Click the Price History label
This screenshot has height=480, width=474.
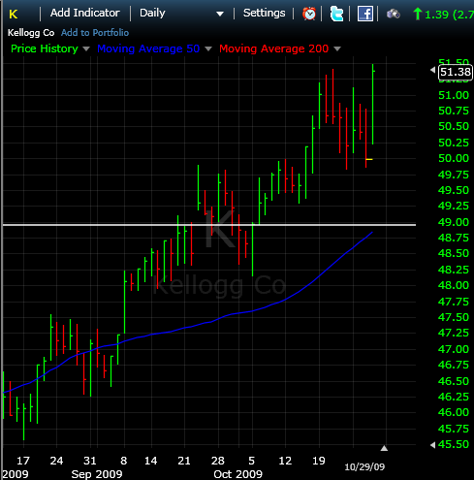point(44,49)
